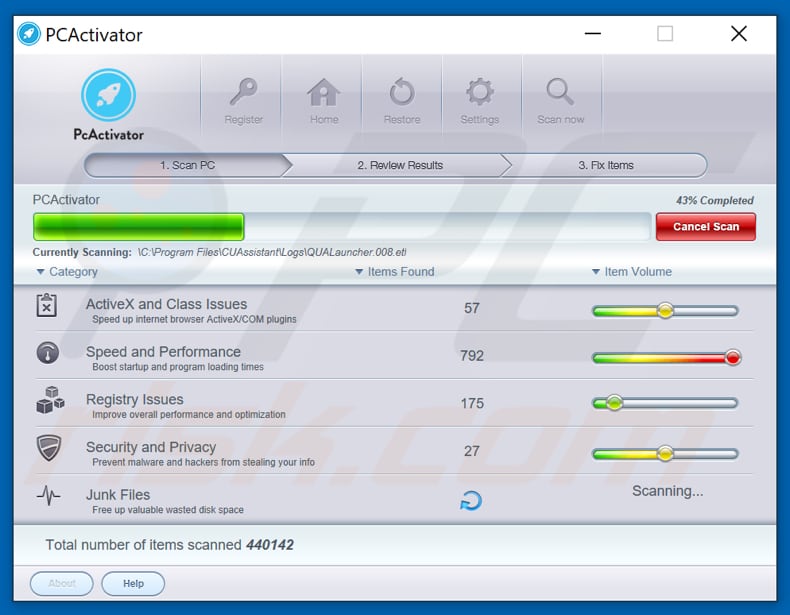Select the Registry Issues cubes icon
The image size is (790, 615).
(50, 400)
